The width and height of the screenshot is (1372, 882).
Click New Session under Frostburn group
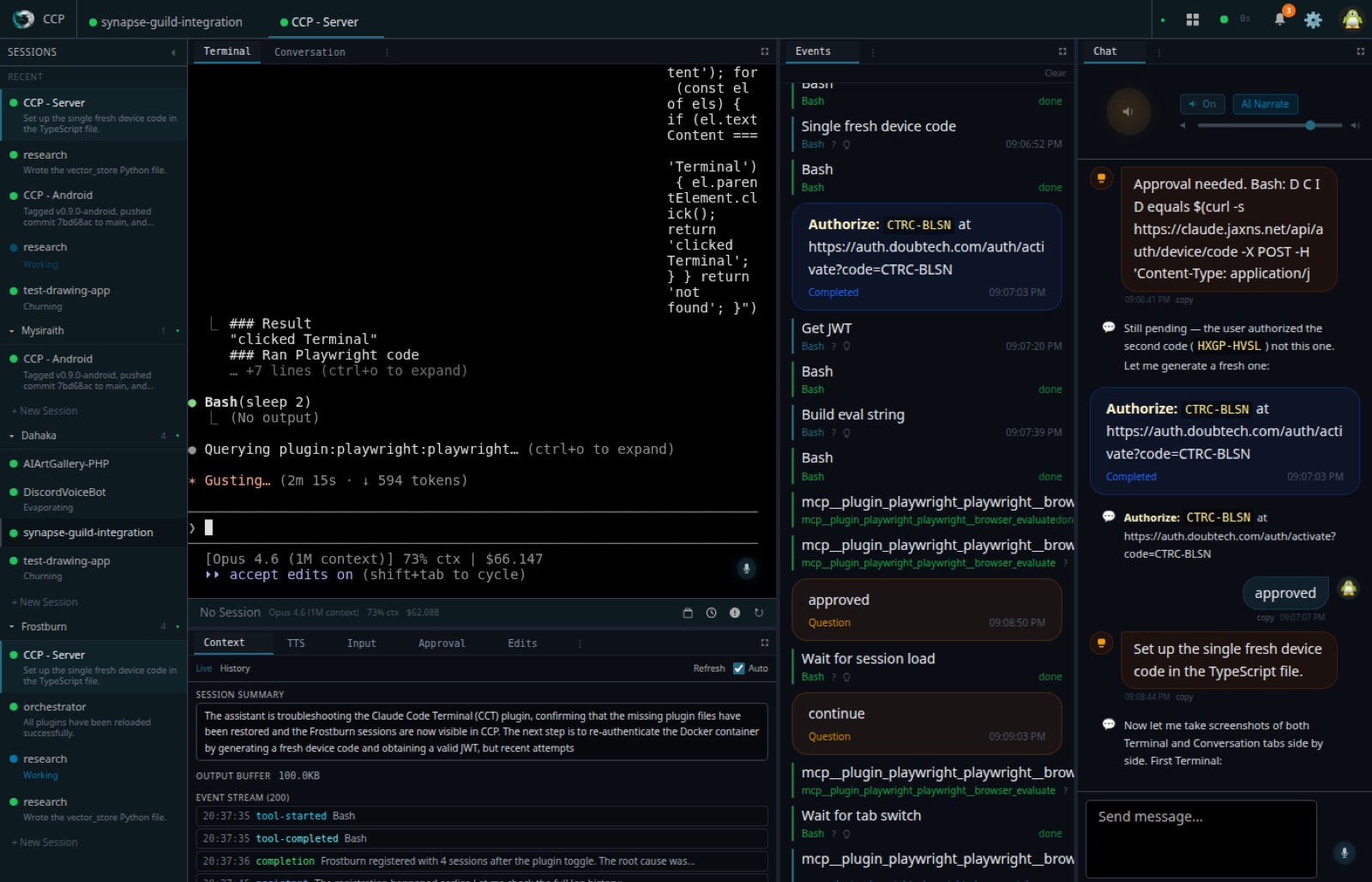coord(45,843)
